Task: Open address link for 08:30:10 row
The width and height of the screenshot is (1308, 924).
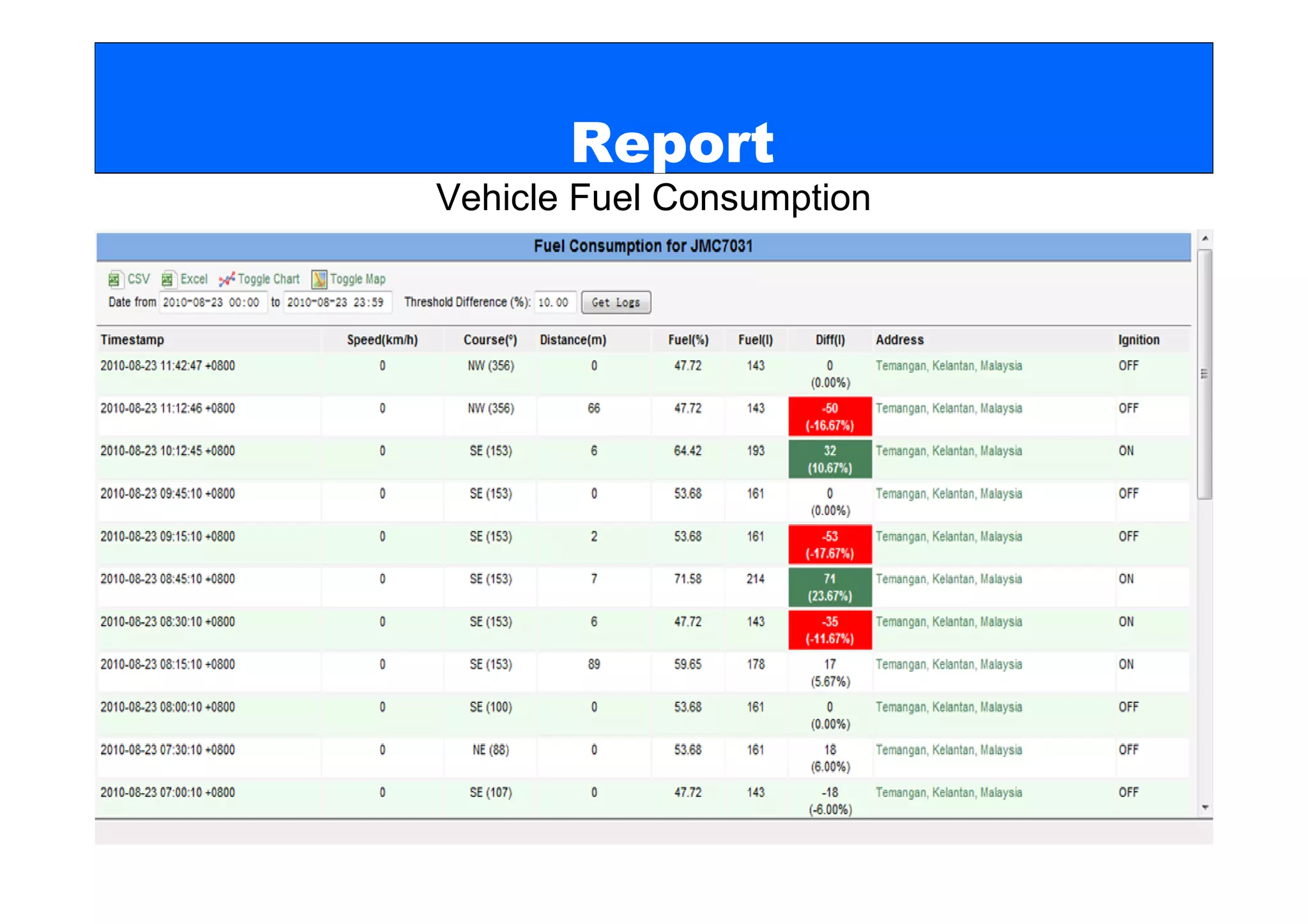Action: point(948,622)
